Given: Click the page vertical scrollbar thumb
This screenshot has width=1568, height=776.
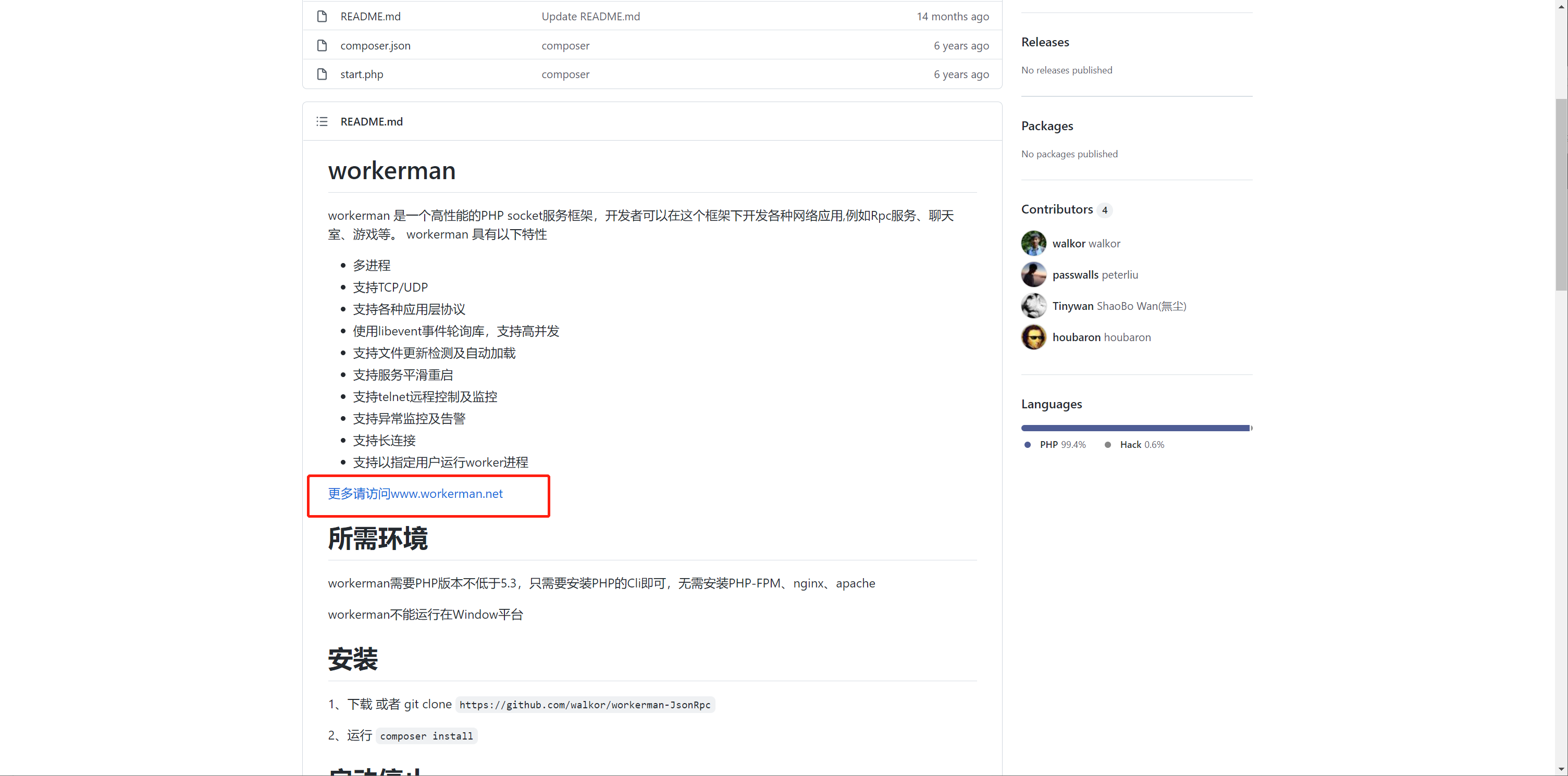Looking at the screenshot, I should [x=1561, y=195].
